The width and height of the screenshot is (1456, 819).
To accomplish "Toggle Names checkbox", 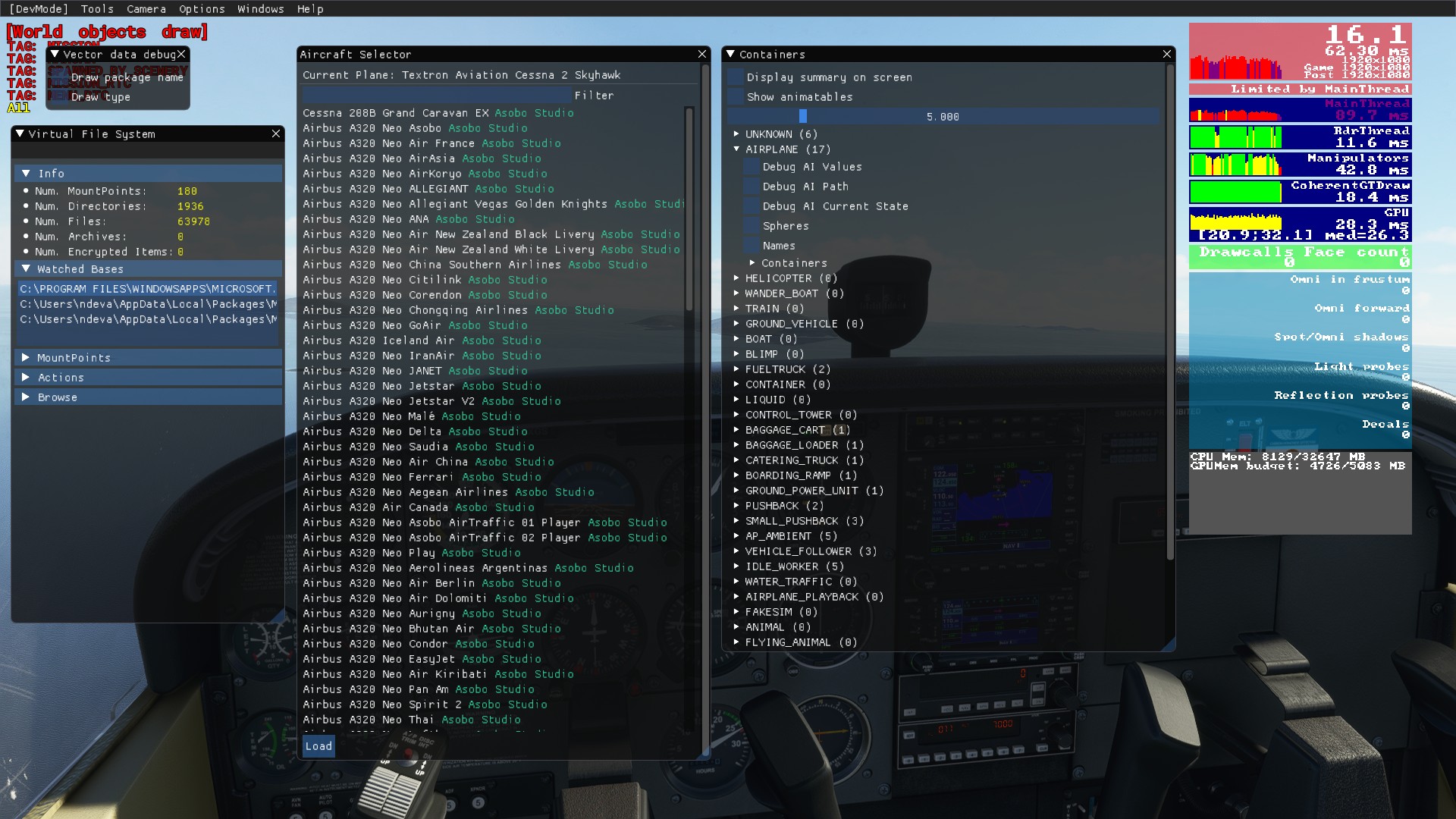I will point(752,246).
